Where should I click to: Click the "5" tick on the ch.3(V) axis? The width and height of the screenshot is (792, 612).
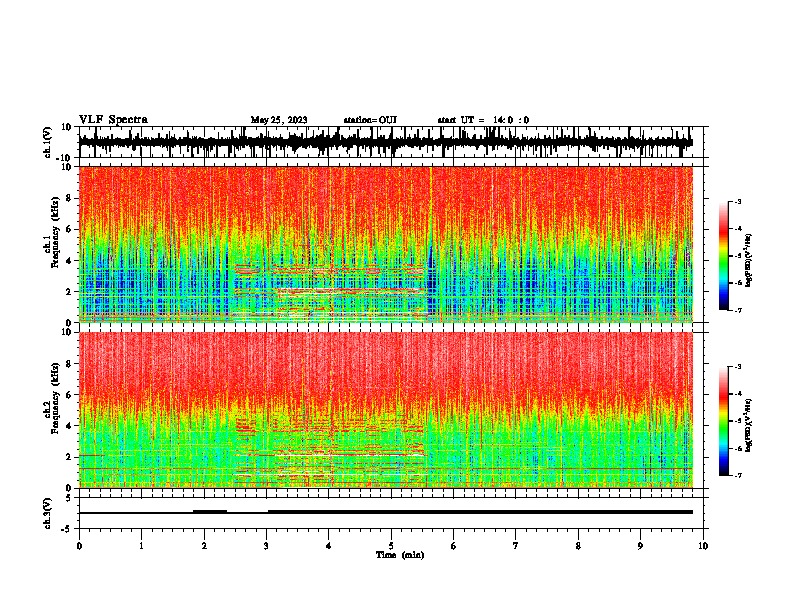click(69, 498)
